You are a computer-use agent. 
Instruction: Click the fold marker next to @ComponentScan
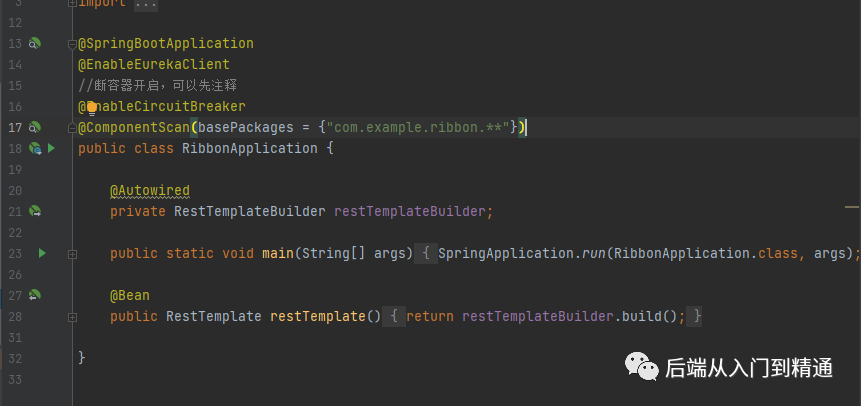click(72, 128)
